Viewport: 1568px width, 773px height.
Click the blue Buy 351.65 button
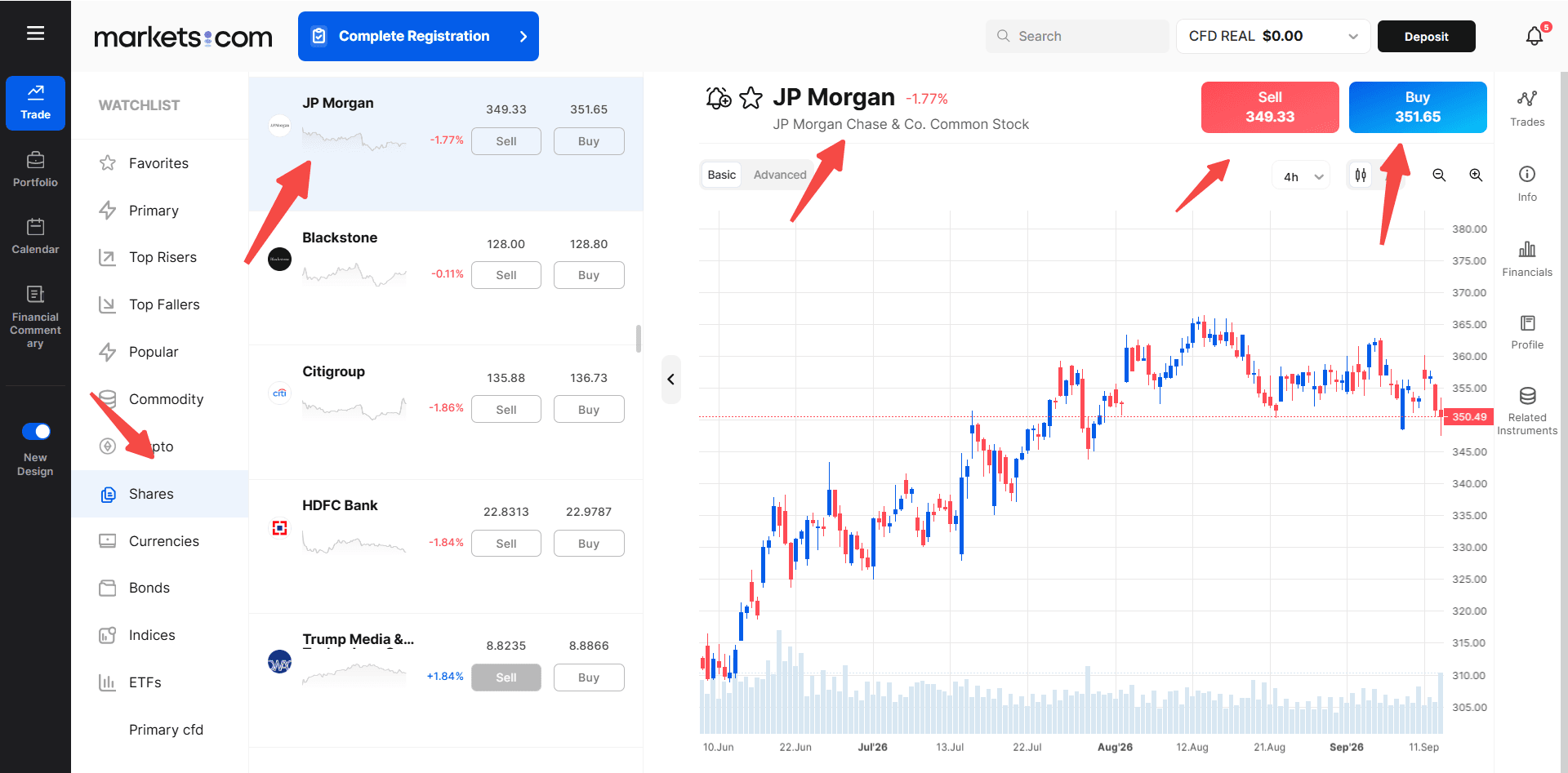(1418, 107)
